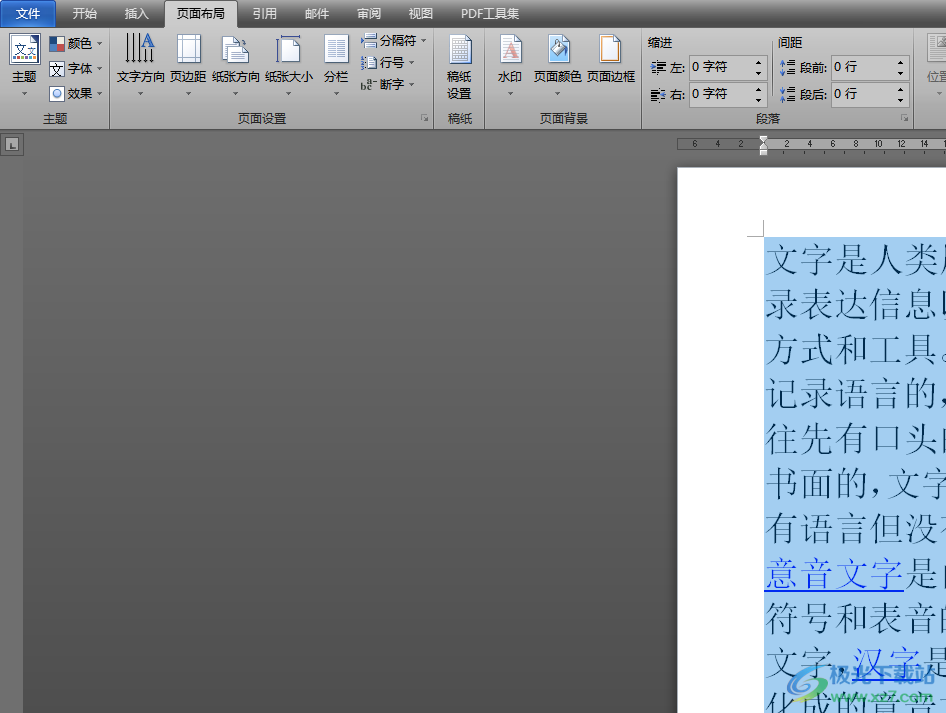This screenshot has width=946, height=713.
Task: Click the 字体 theme fonts icon
Action: point(57,69)
